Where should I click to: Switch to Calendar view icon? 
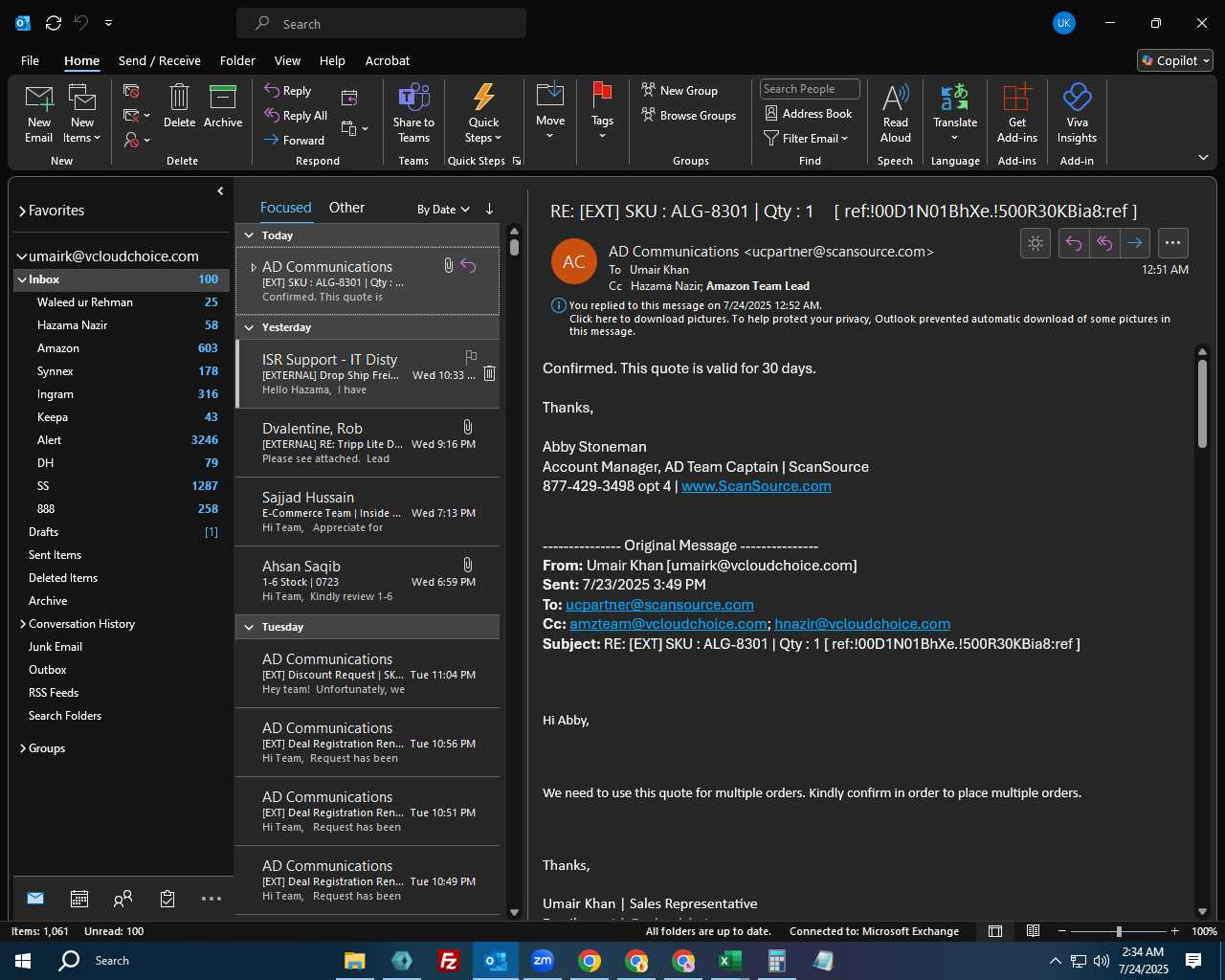(79, 899)
